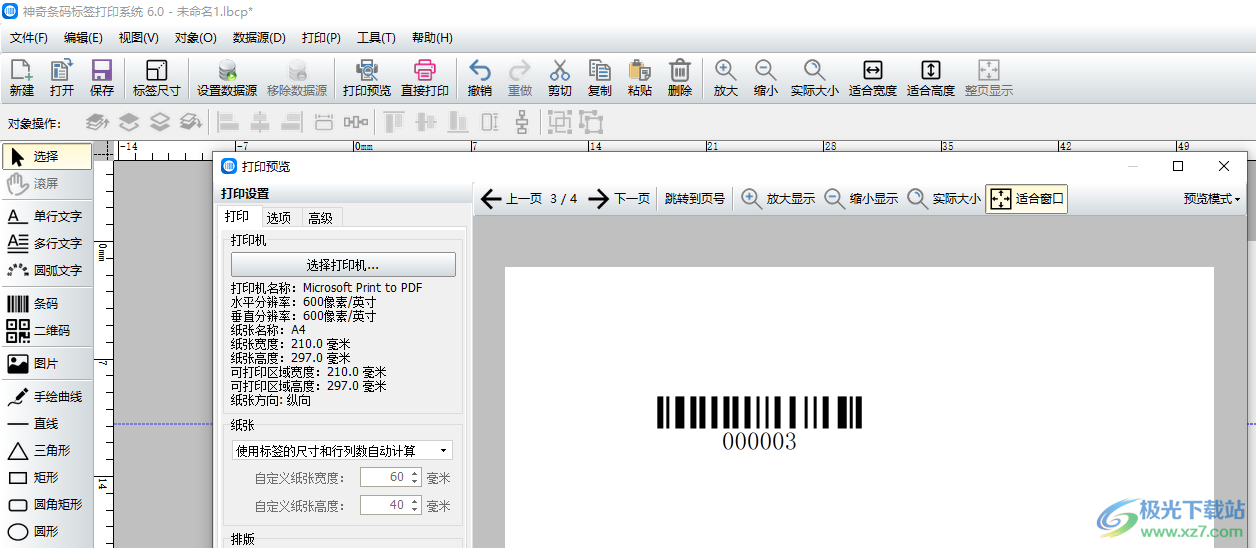Select the 单行文字 text tool
1256x548 pixels.
pos(46,216)
